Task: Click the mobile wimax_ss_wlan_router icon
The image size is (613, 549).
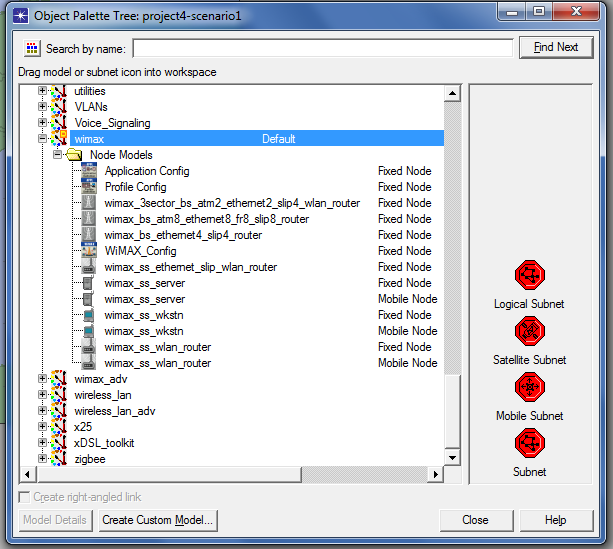Action: pos(89,363)
